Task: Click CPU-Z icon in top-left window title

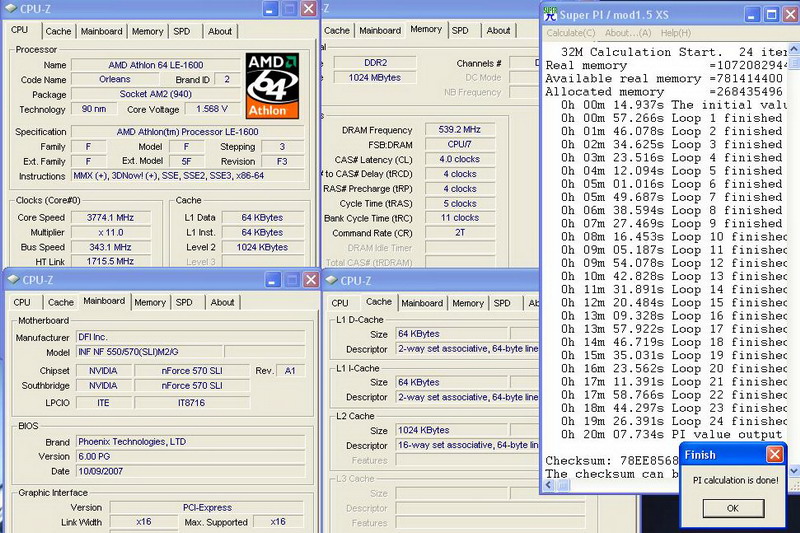Action: coord(11,9)
